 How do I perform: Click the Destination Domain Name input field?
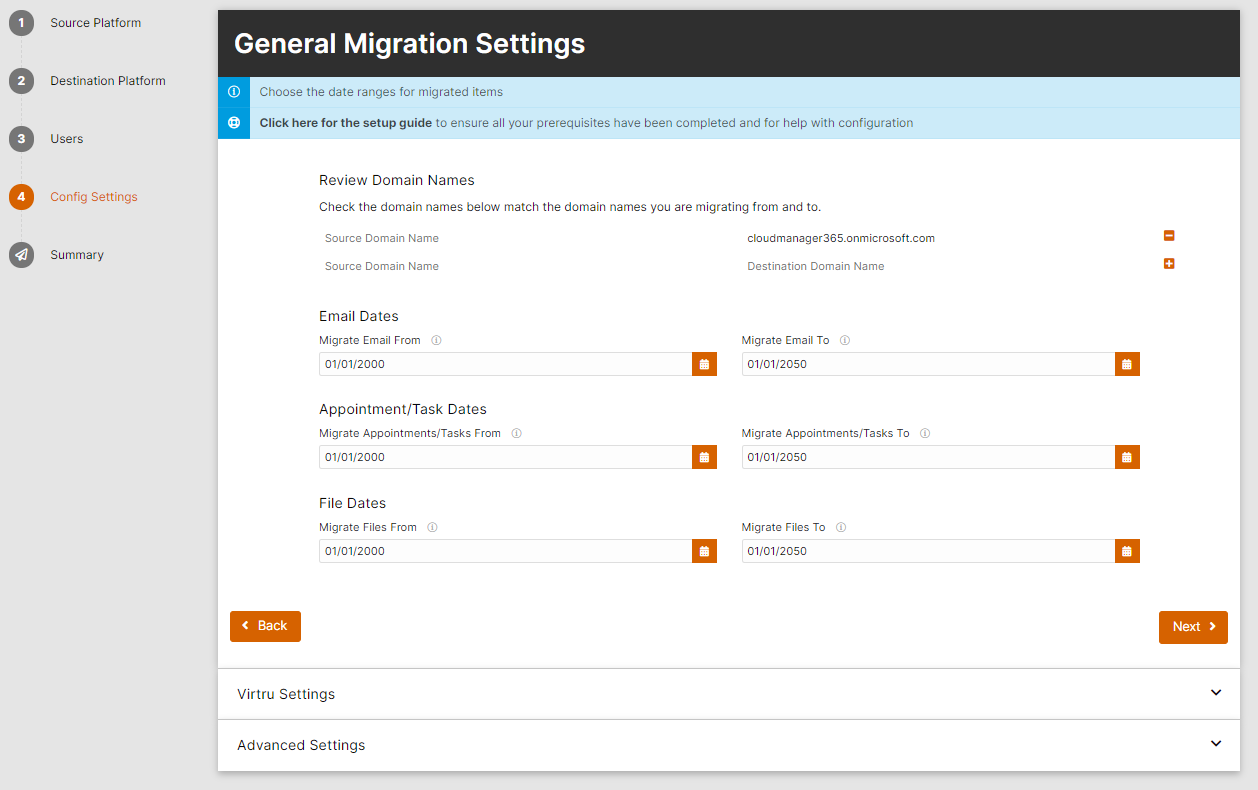(x=900, y=266)
